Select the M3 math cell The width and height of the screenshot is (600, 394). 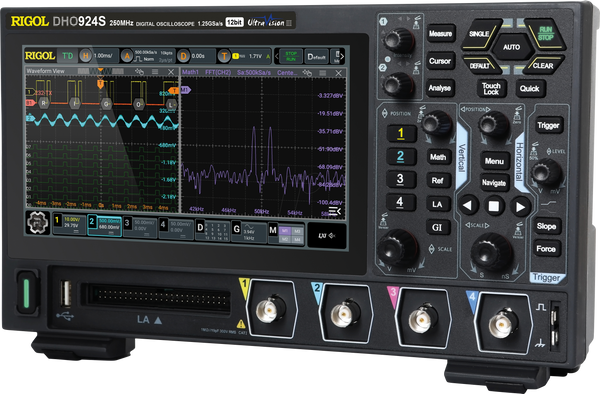298,231
